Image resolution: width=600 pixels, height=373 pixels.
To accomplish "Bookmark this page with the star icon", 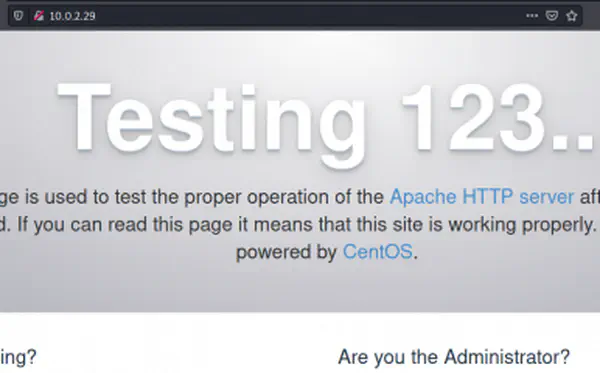I will [572, 16].
